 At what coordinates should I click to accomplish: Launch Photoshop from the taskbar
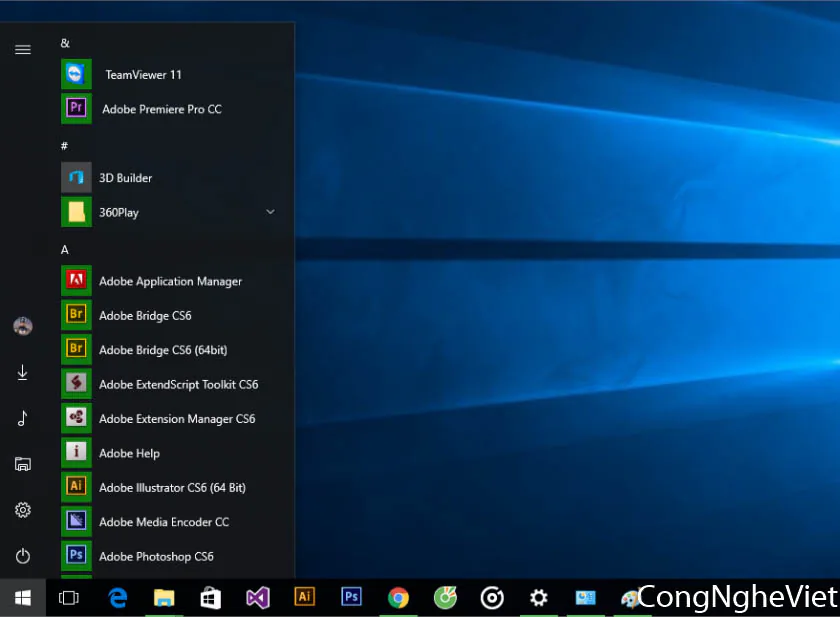tap(351, 597)
